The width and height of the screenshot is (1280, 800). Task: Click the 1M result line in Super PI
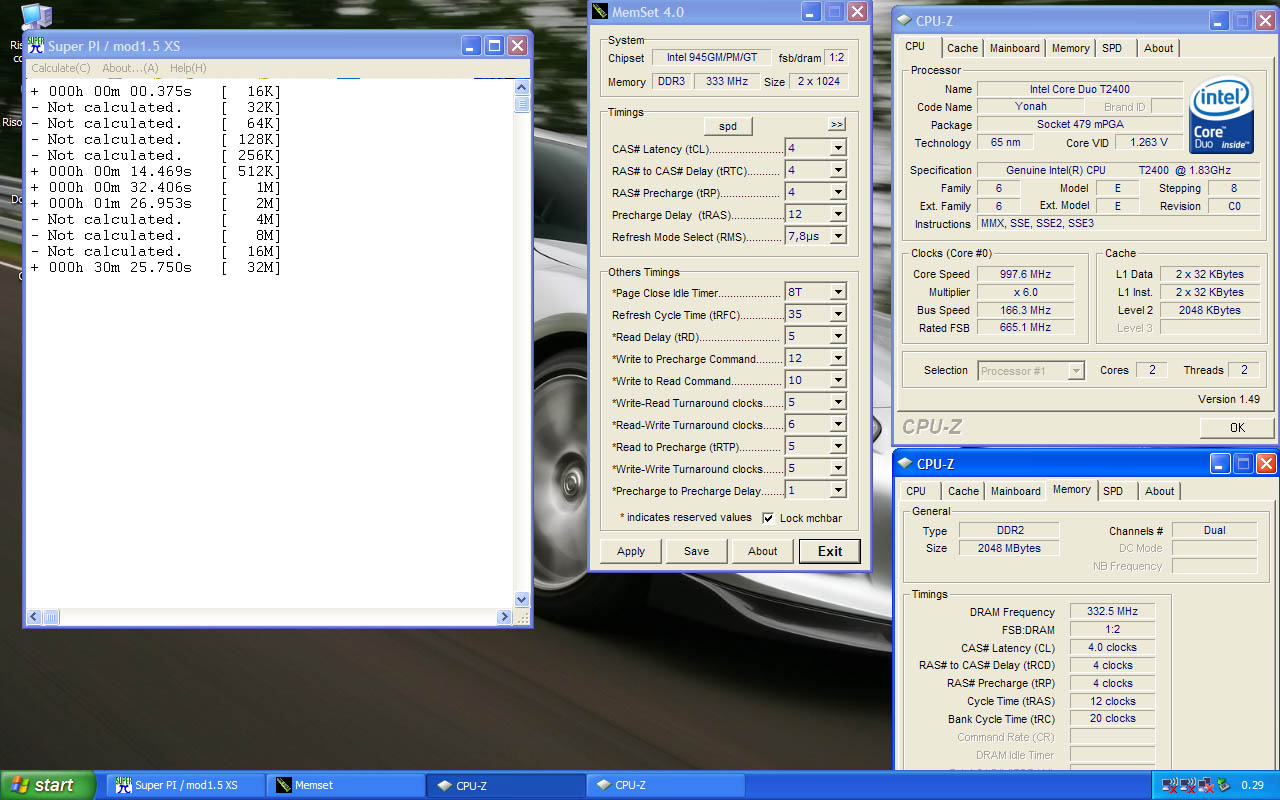tap(156, 188)
